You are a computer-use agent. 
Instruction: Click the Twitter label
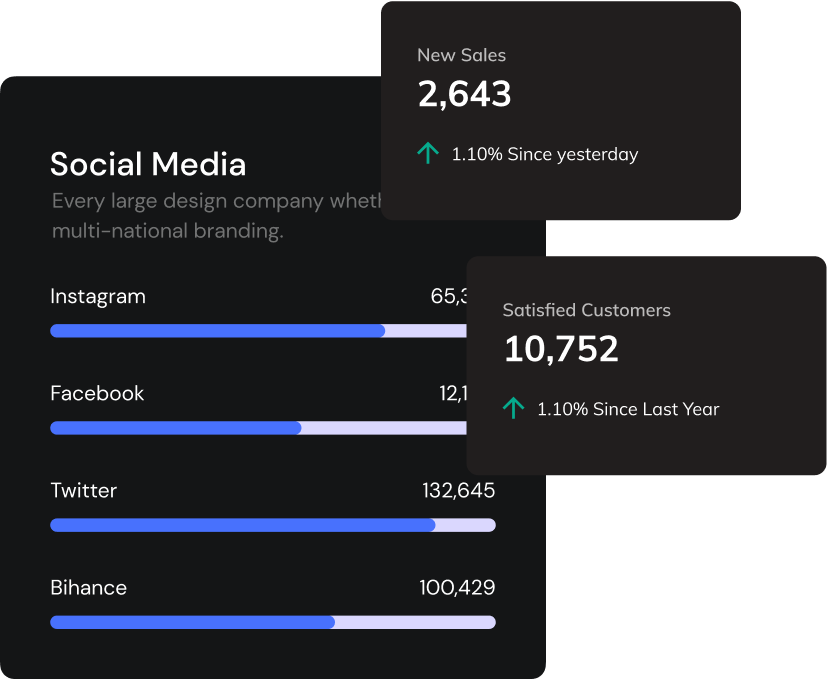pos(84,490)
